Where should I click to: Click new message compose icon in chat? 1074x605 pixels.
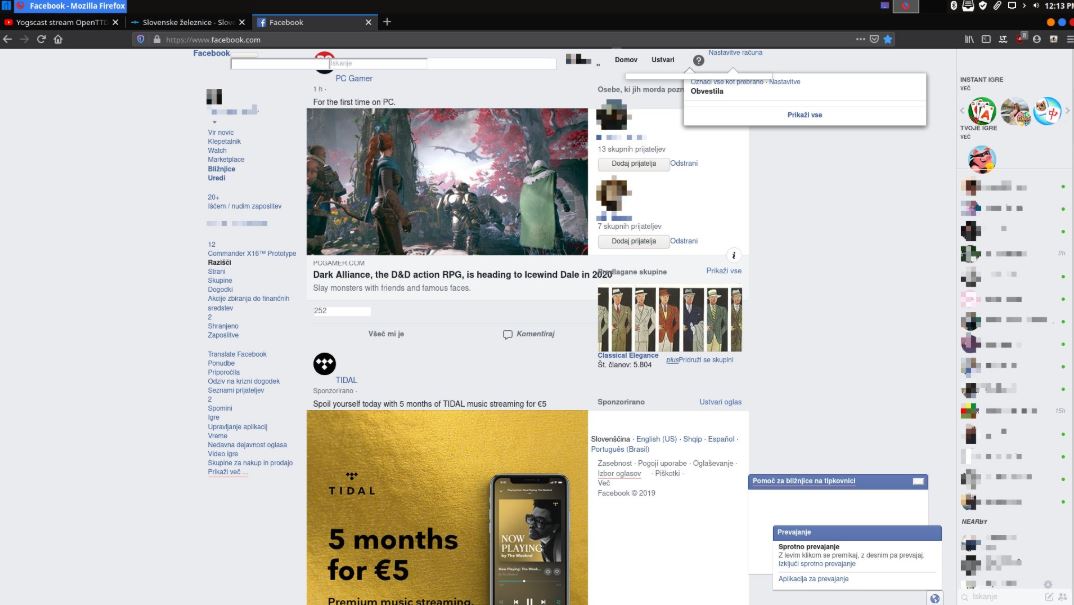(x=1049, y=597)
